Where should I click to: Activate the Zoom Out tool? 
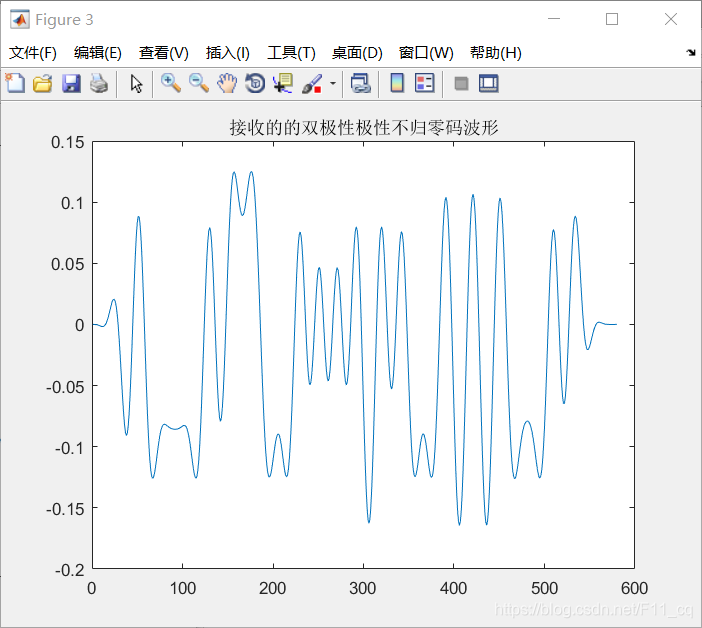point(199,83)
